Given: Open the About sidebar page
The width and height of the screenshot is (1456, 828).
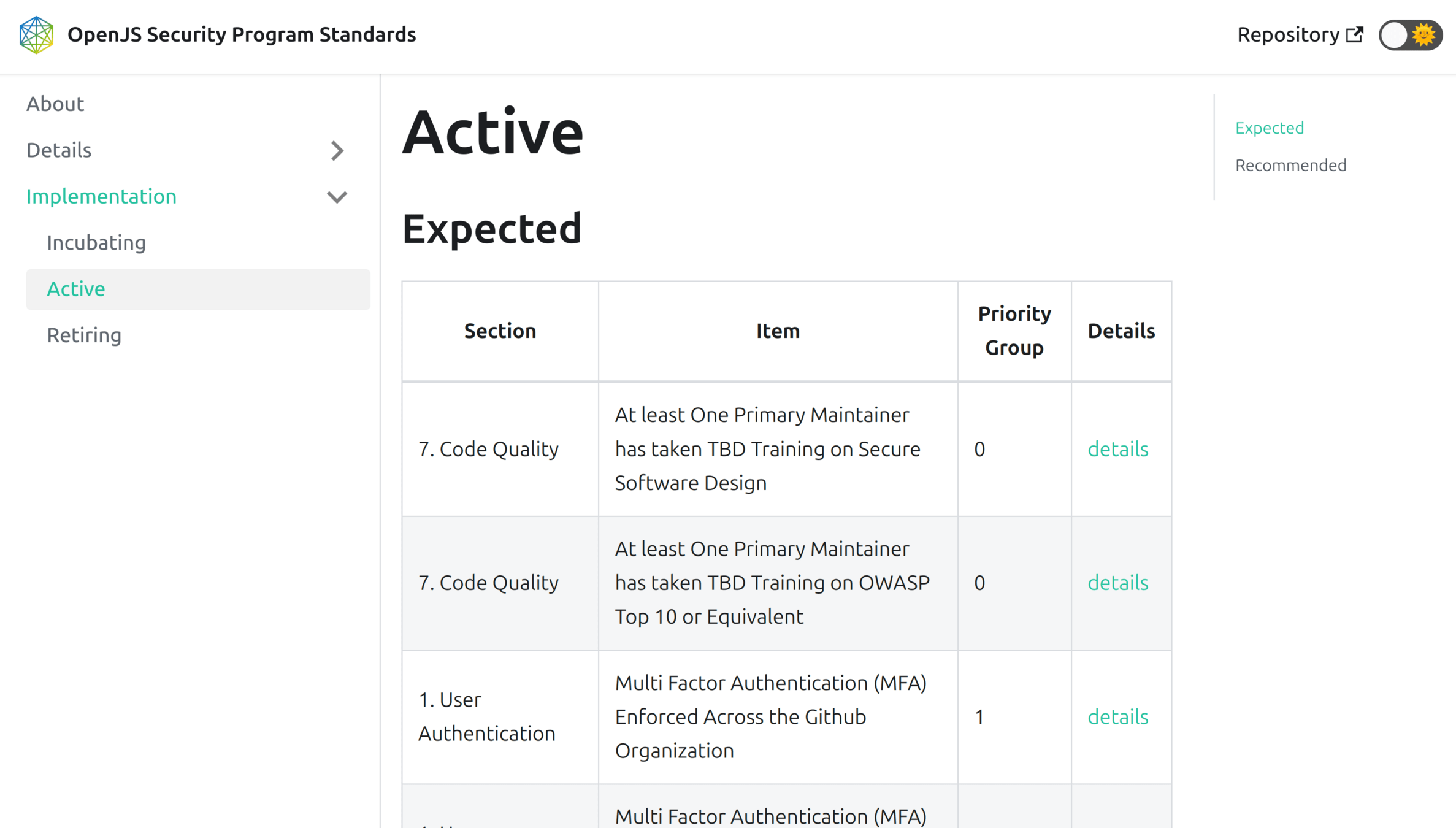Looking at the screenshot, I should coord(55,104).
